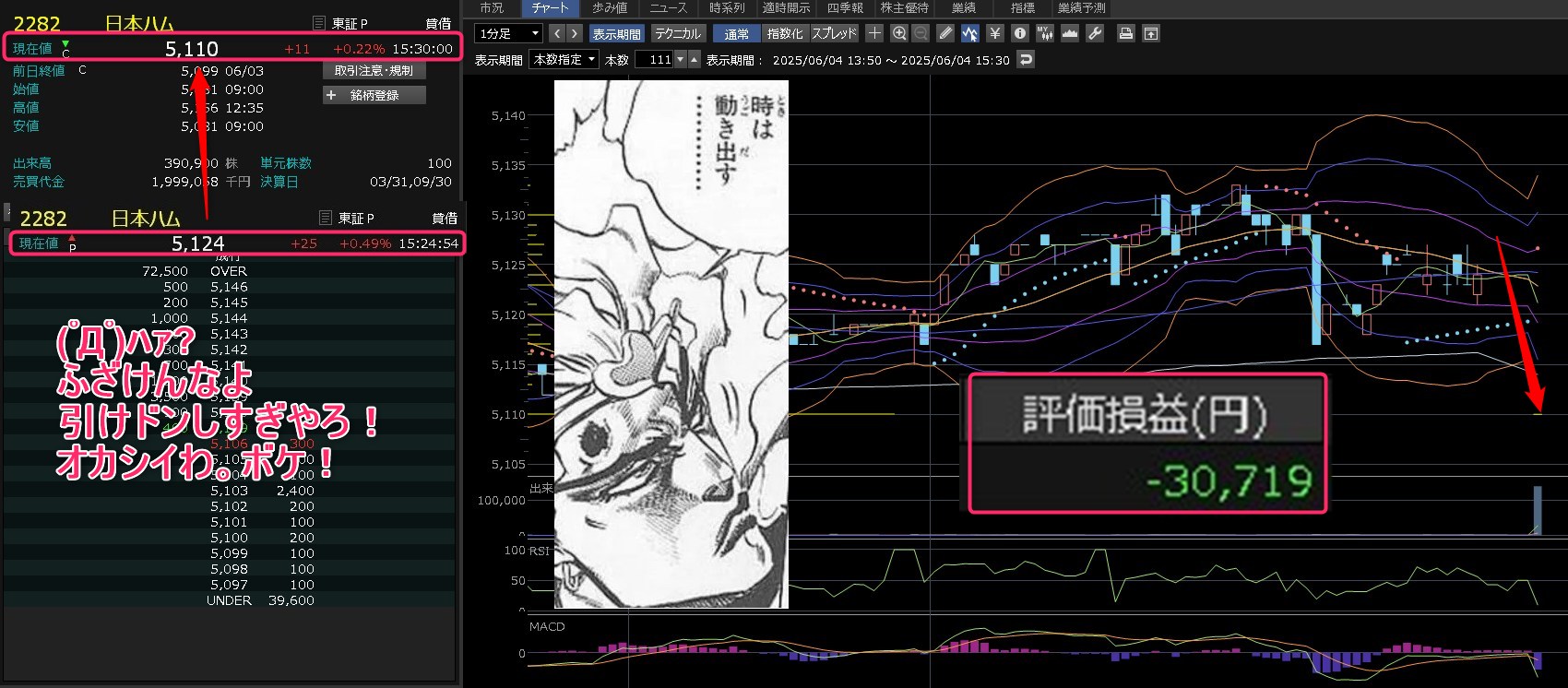The height and width of the screenshot is (688, 1568).
Task: Click the plus icon on 銘柄登録
Action: point(331,95)
